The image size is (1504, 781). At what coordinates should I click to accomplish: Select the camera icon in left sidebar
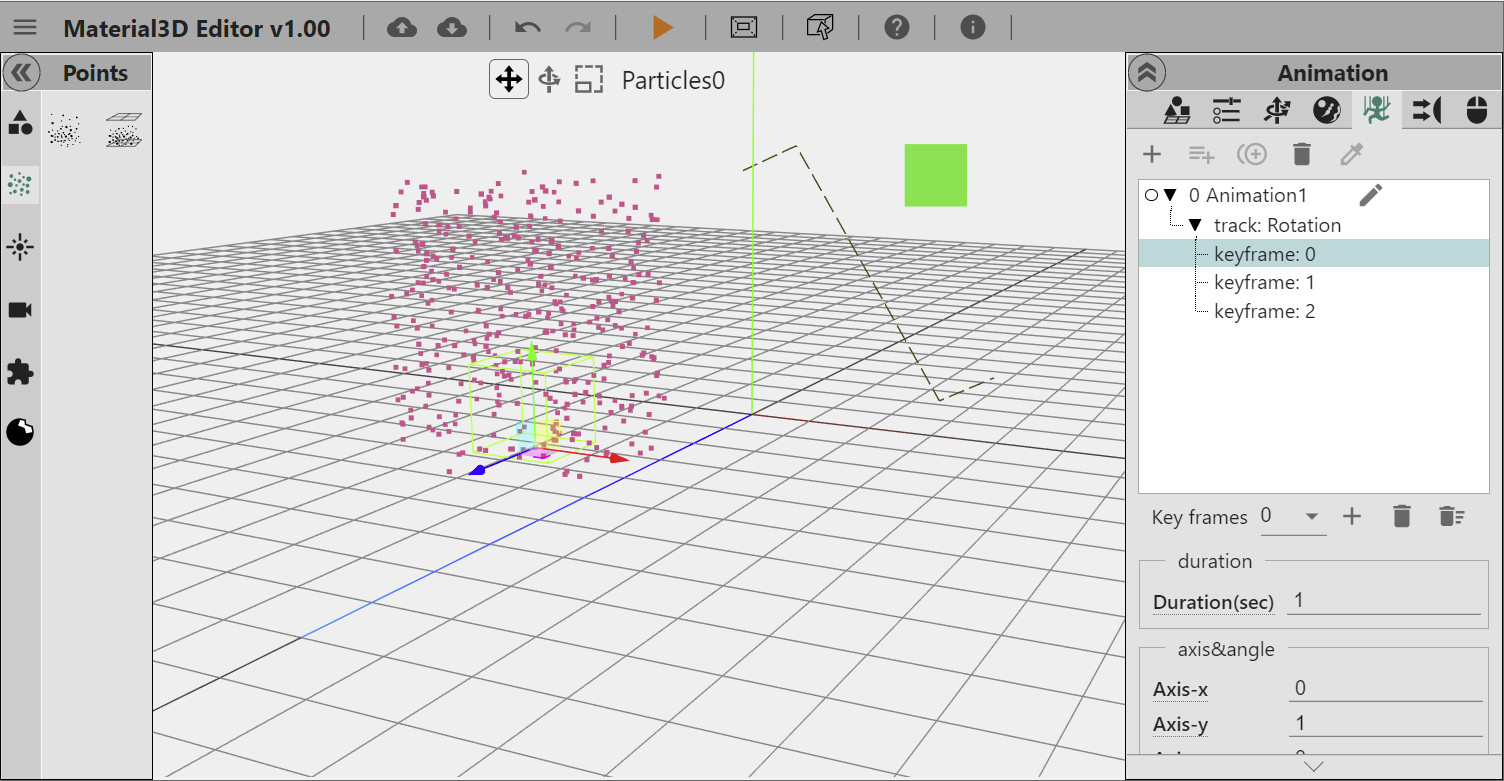[20, 310]
